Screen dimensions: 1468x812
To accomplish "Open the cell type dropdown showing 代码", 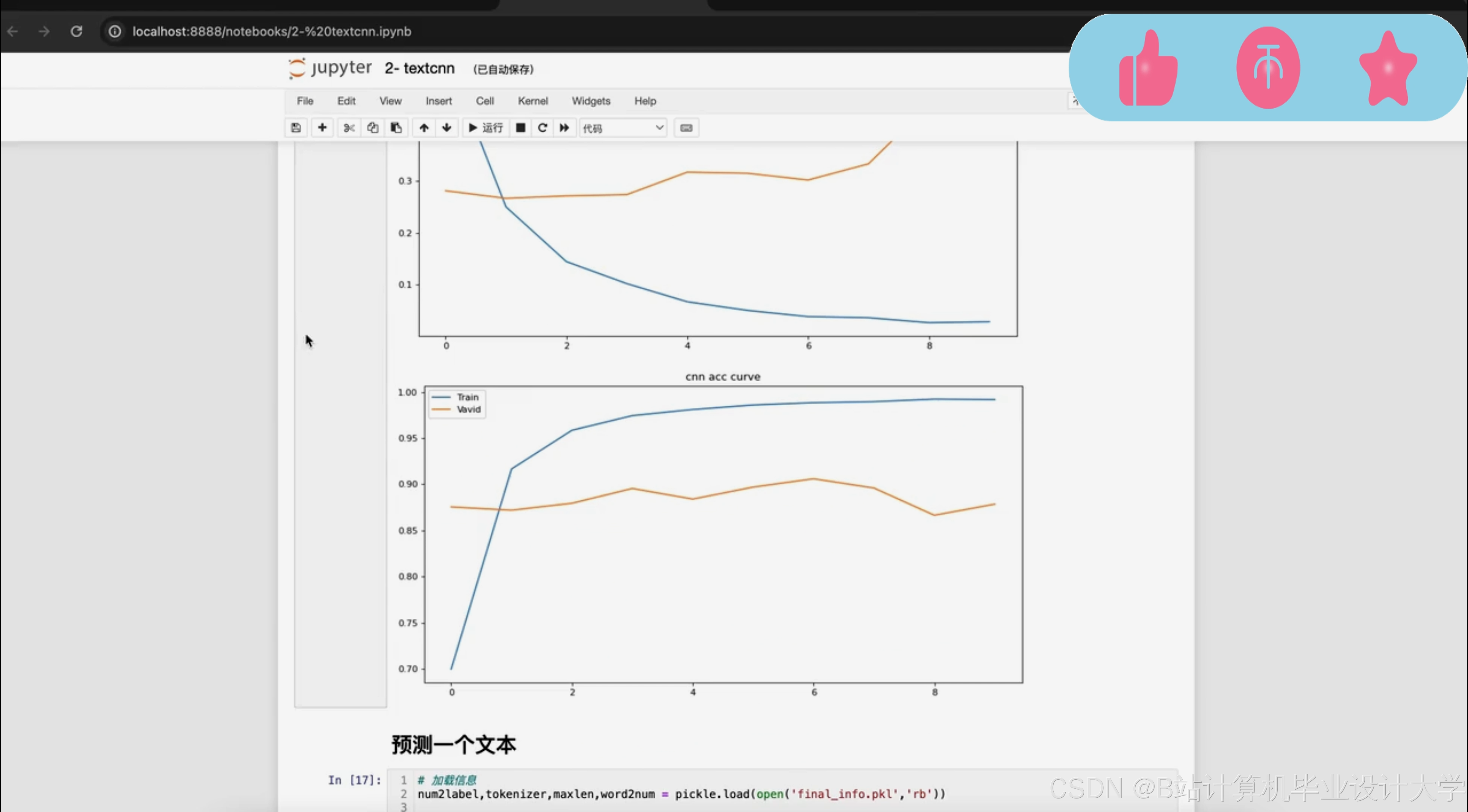I will click(623, 128).
